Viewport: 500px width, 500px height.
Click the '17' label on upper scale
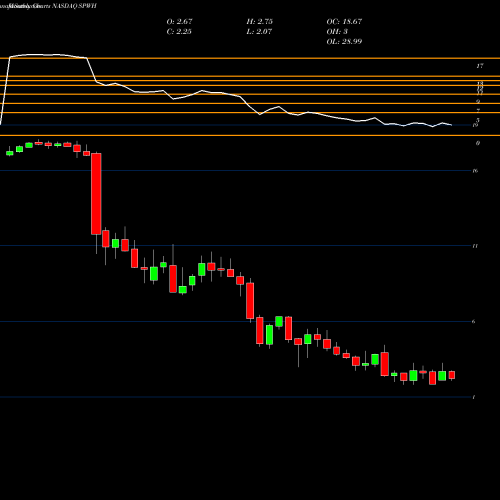point(480,66)
